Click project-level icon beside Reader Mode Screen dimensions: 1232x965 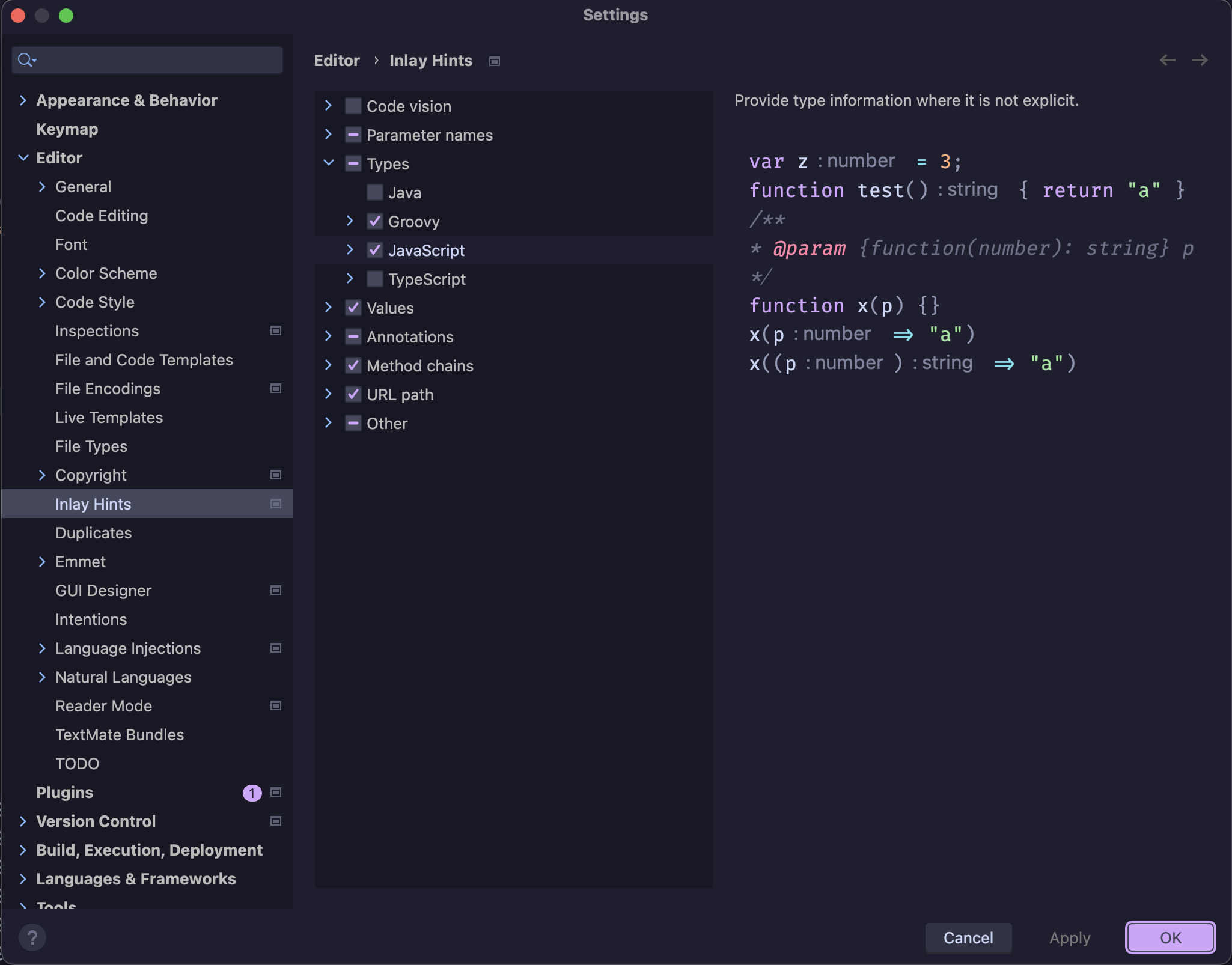276,705
